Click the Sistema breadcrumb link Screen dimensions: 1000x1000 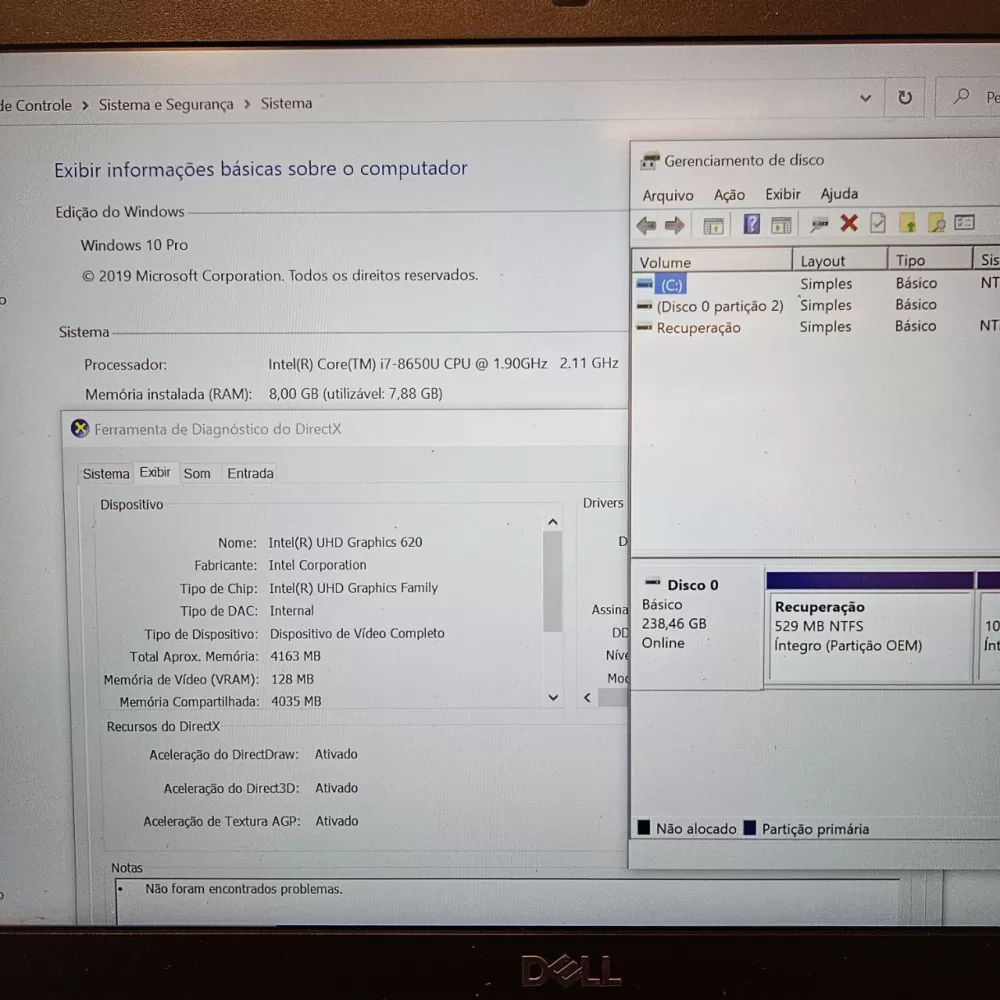coord(286,103)
